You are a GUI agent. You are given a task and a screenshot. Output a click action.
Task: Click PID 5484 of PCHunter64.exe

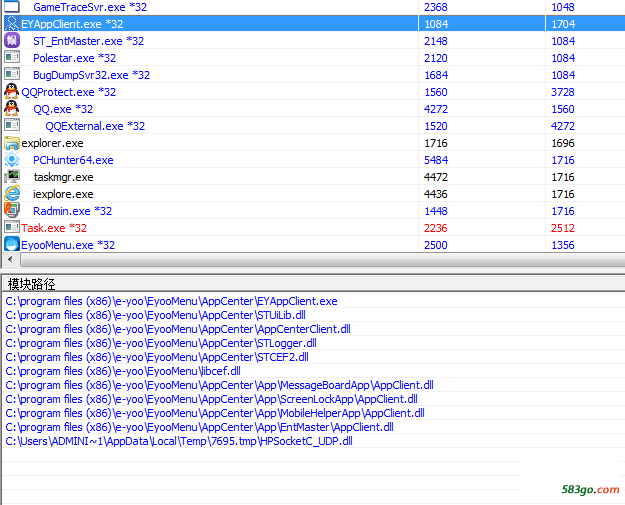pyautogui.click(x=436, y=160)
